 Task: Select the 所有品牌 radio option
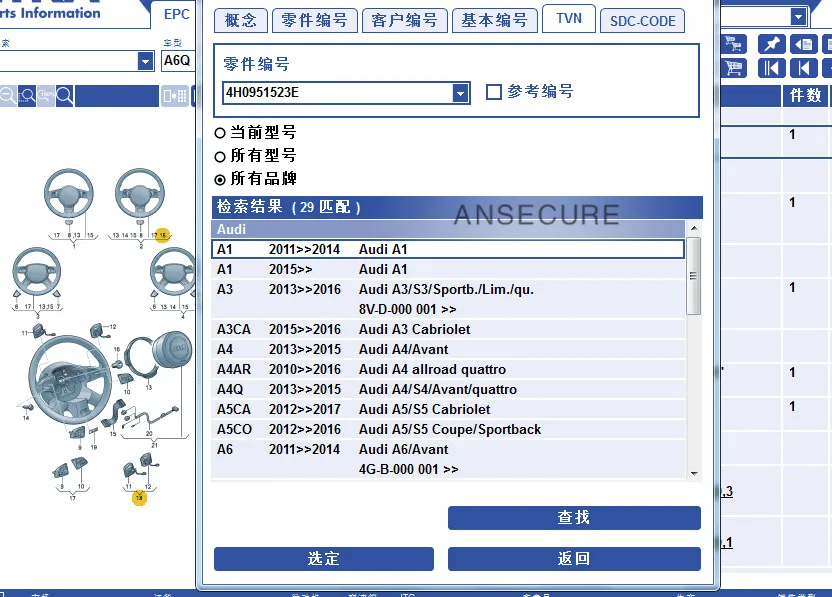pos(220,180)
